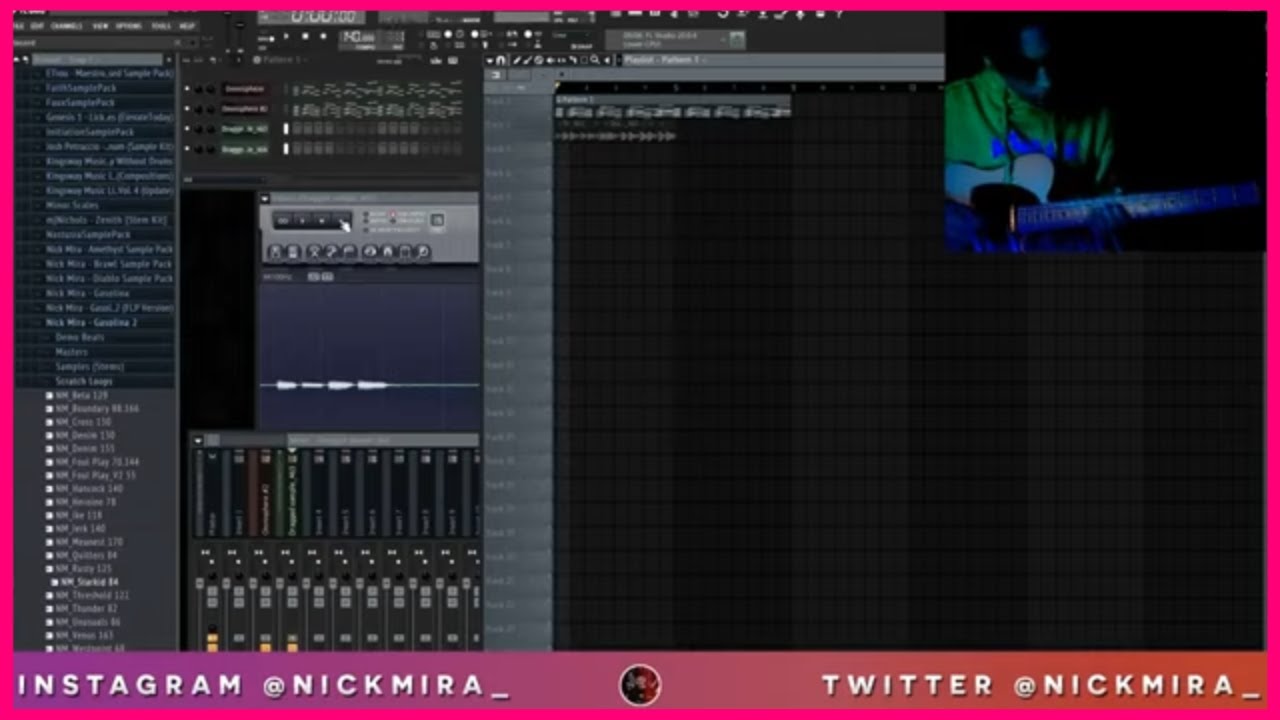Adjust the main volume slider in toolbar
This screenshot has height=720, width=1280.
(x=228, y=30)
